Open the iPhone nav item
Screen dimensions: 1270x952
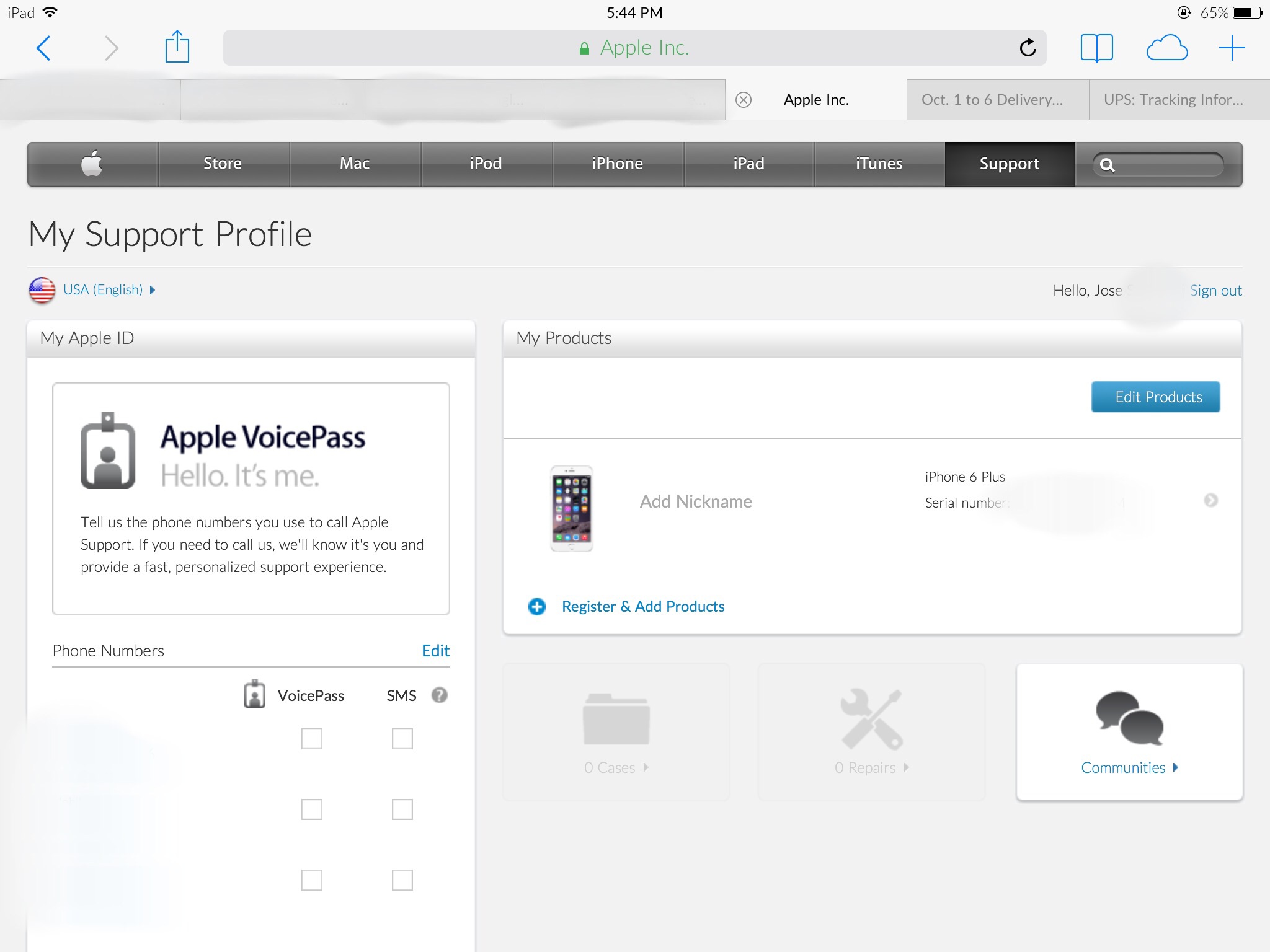(618, 164)
